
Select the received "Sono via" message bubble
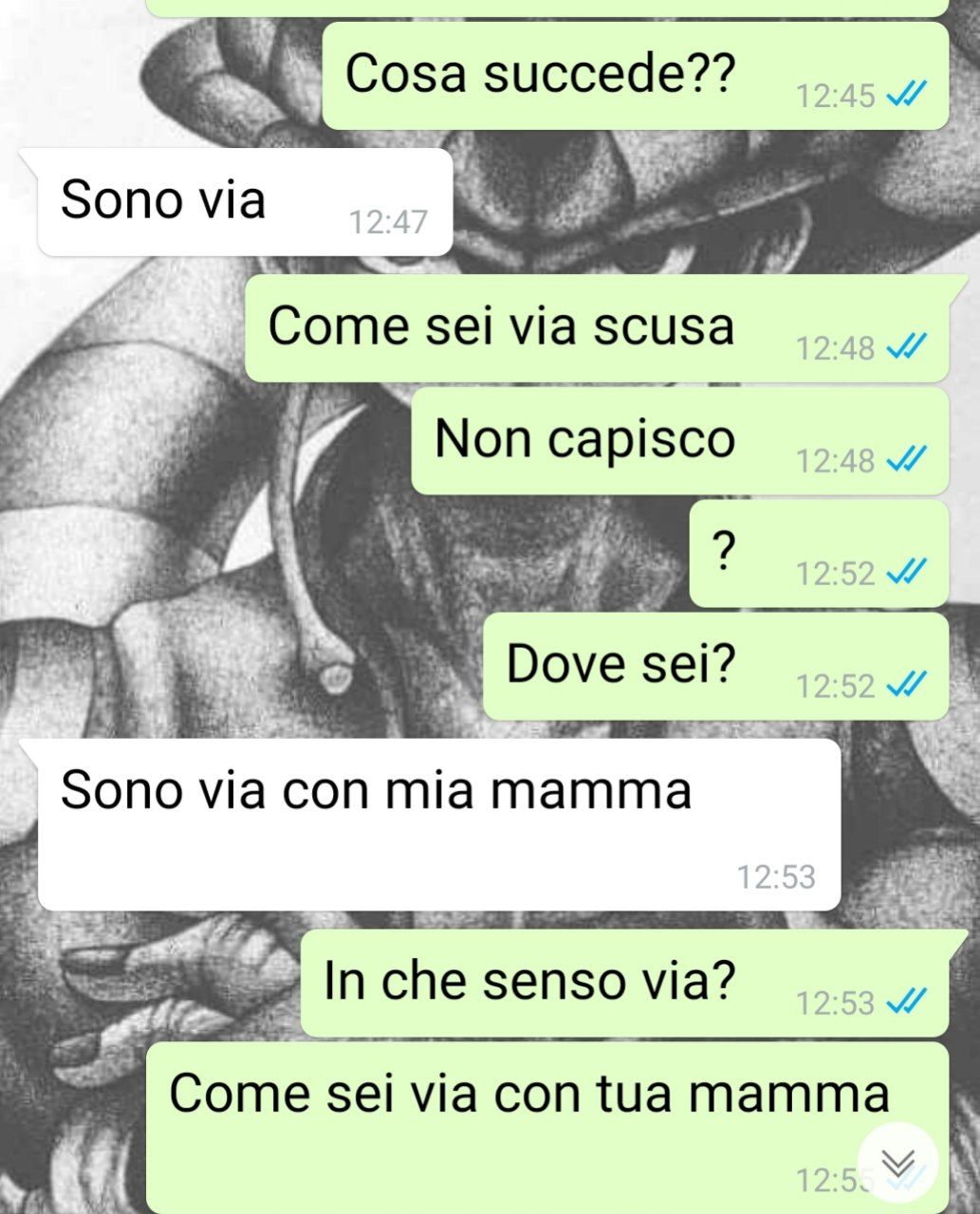click(245, 202)
